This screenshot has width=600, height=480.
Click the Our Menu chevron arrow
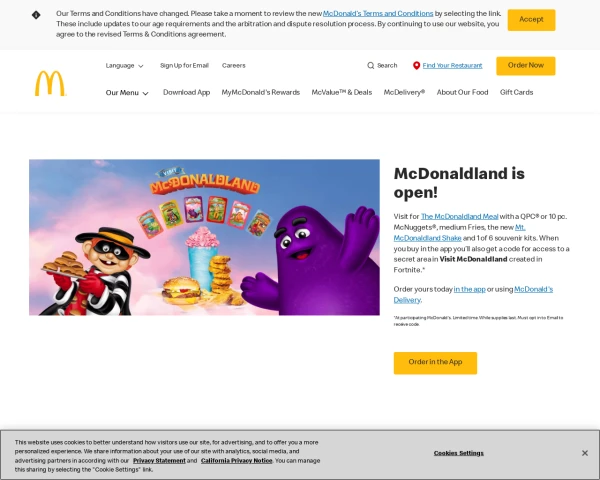(x=145, y=93)
